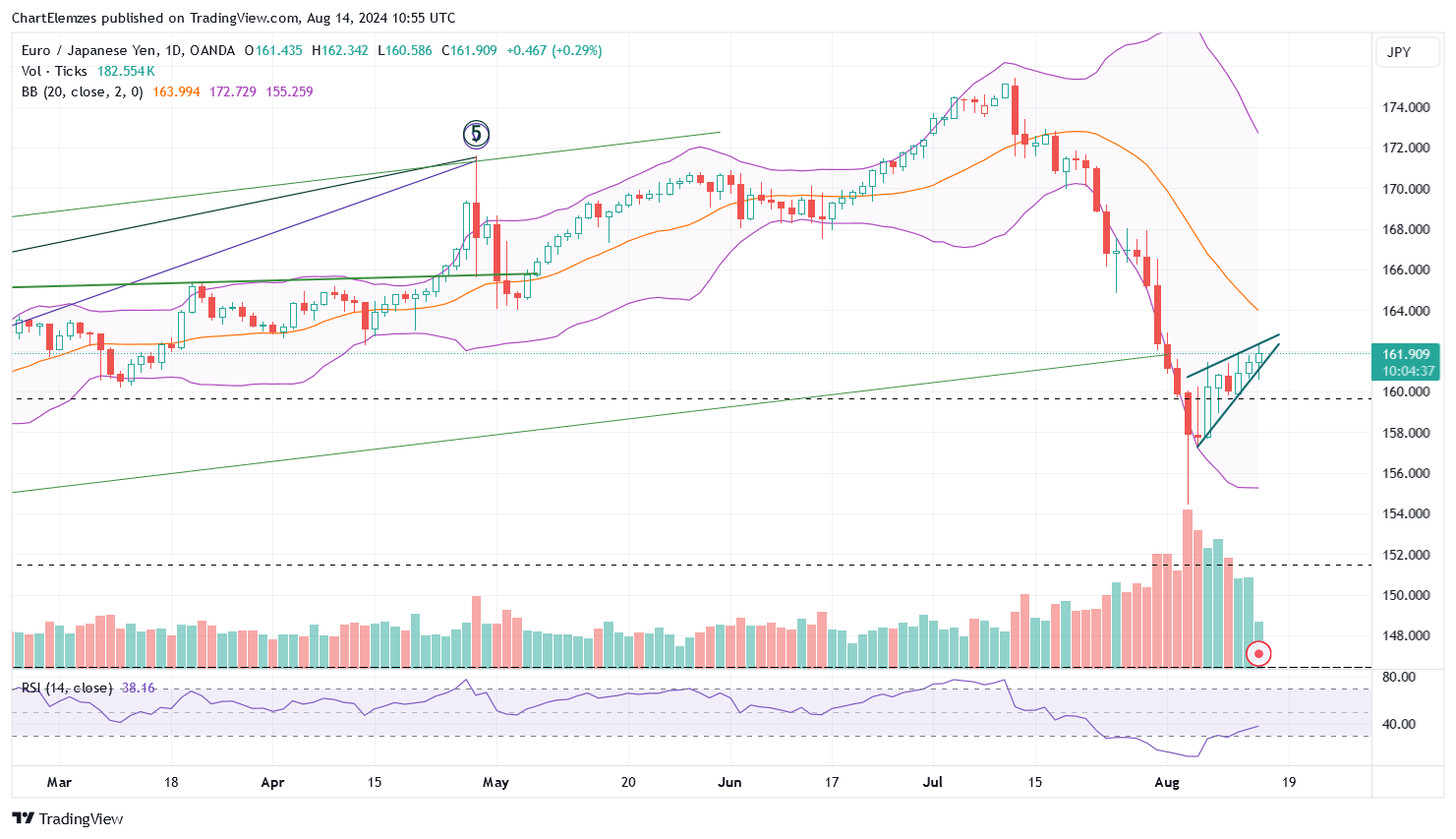Screen dimensions: 1456x839
Task: Select the BB (20, close, 2, 0) legend
Action: [82, 91]
